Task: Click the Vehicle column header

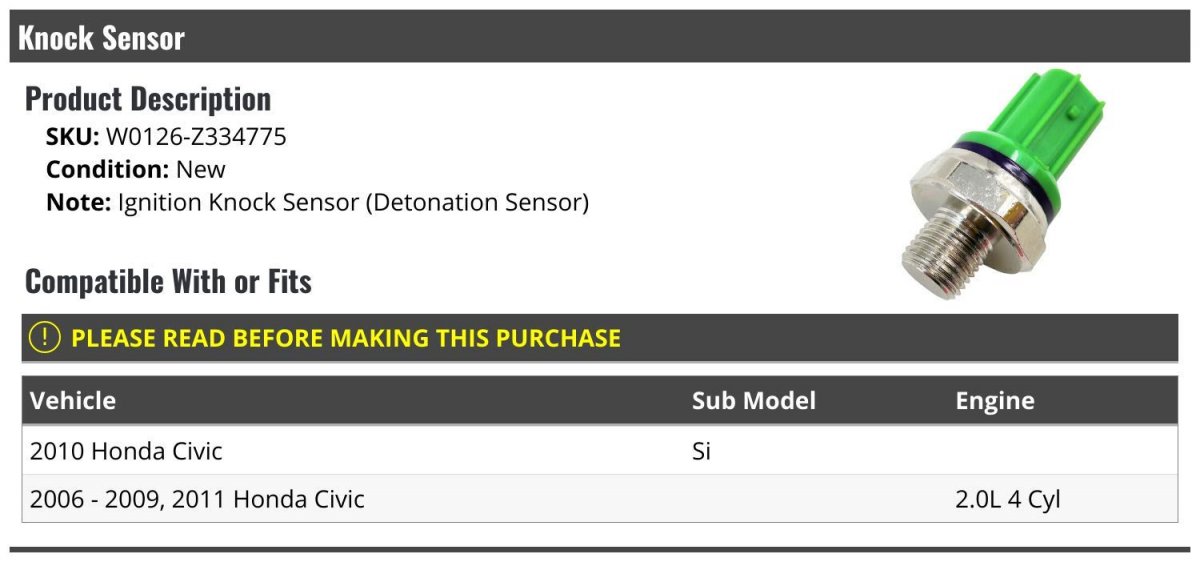Action: 73,401
